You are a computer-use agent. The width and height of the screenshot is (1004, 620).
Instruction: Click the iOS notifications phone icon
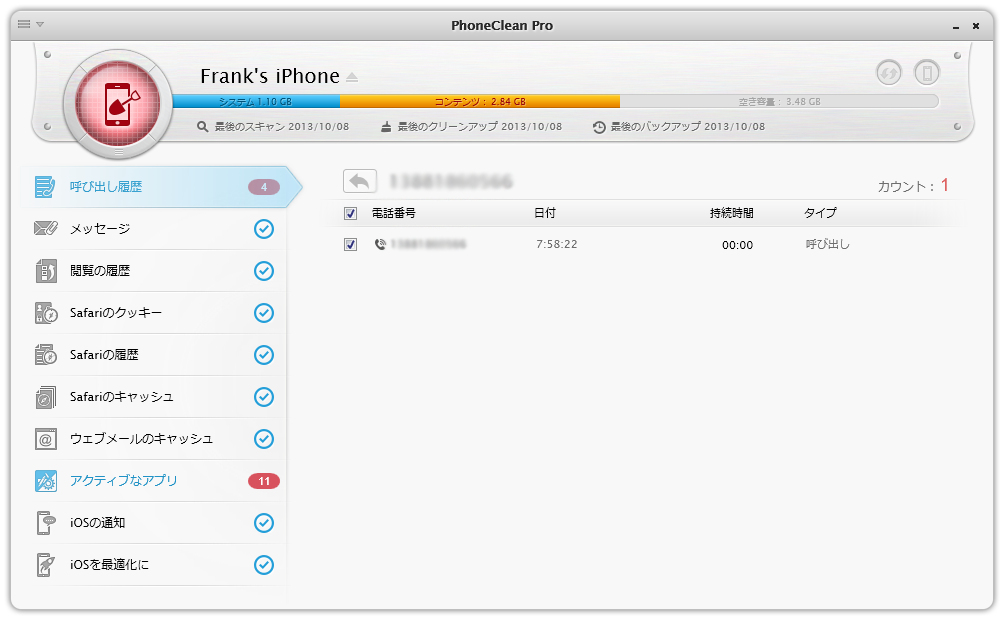click(x=45, y=523)
